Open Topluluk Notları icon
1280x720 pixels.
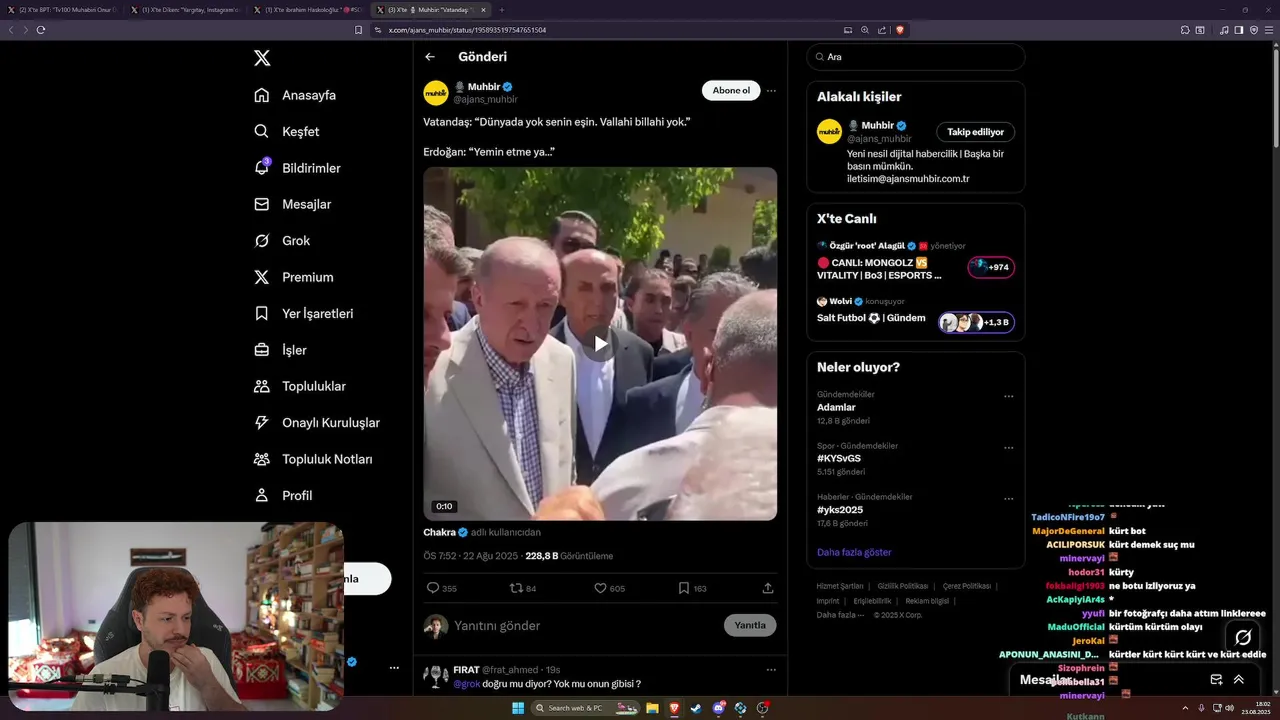(261, 459)
